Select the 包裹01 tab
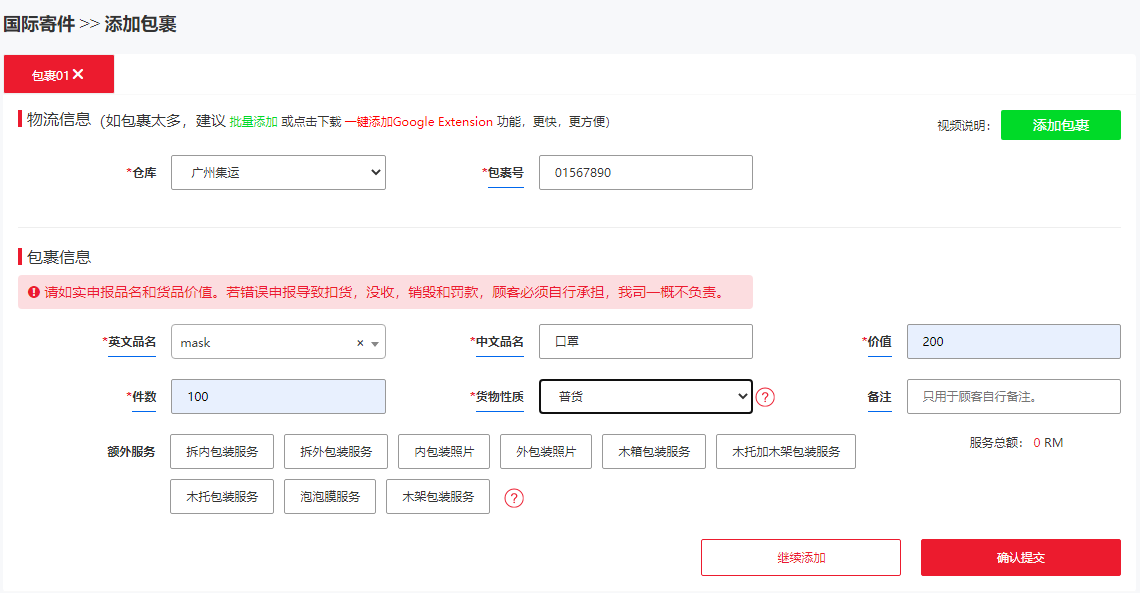This screenshot has height=593, width=1140. point(50,75)
